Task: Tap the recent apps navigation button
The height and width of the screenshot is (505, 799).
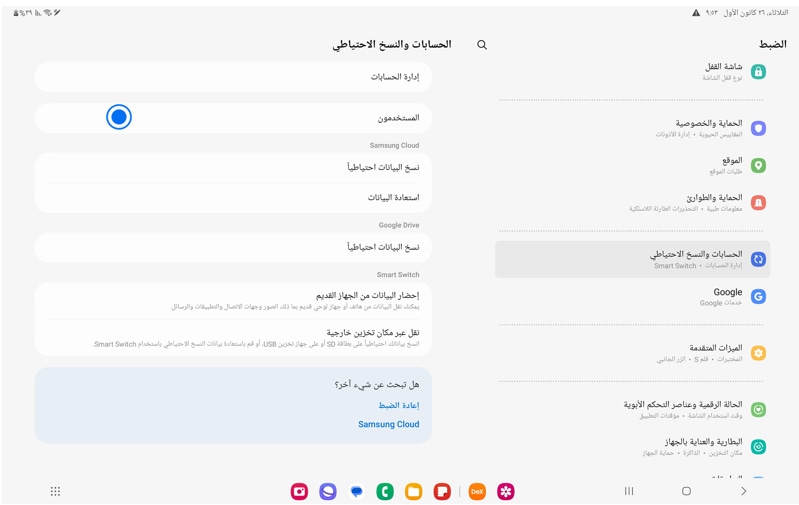Action: (629, 491)
